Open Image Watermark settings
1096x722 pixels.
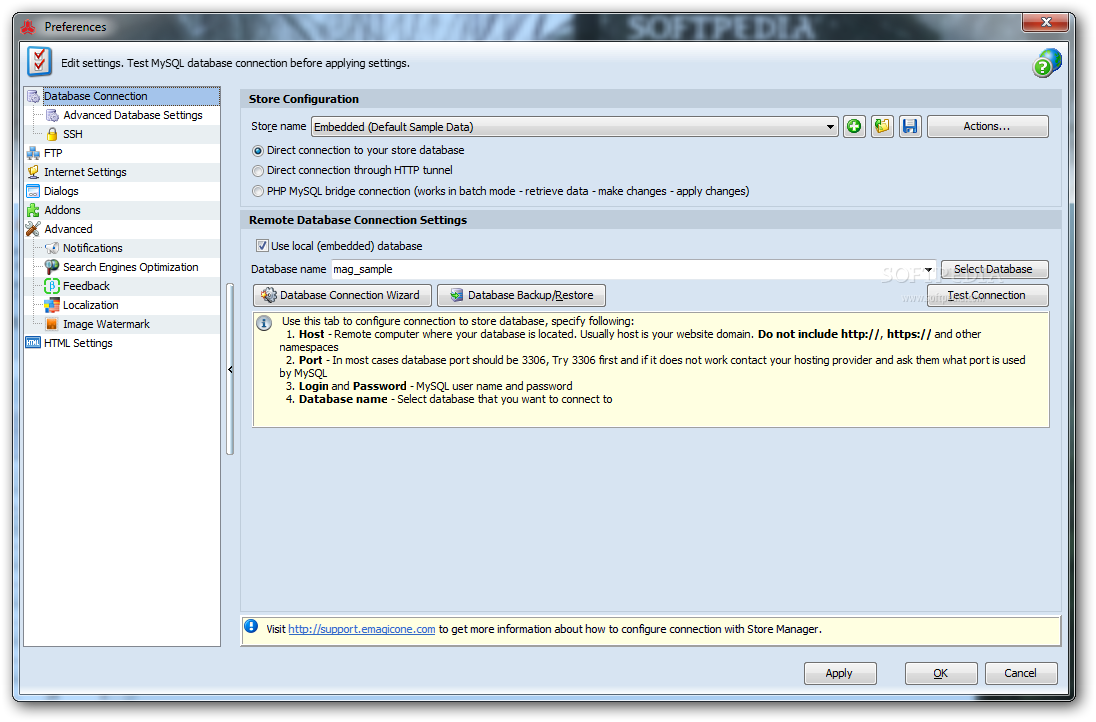(x=106, y=324)
